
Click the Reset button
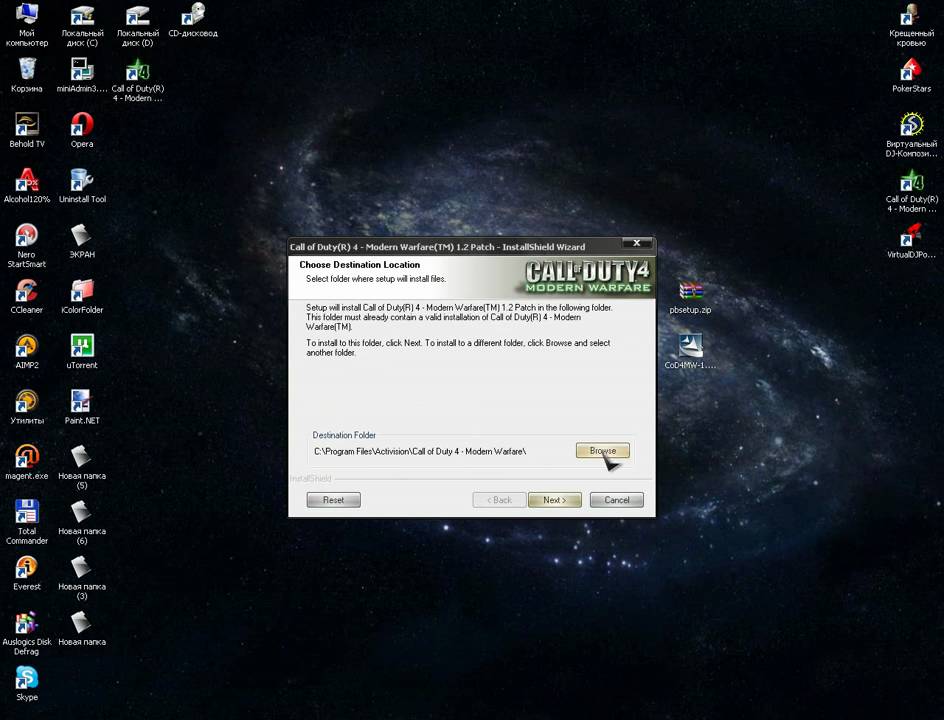point(334,500)
